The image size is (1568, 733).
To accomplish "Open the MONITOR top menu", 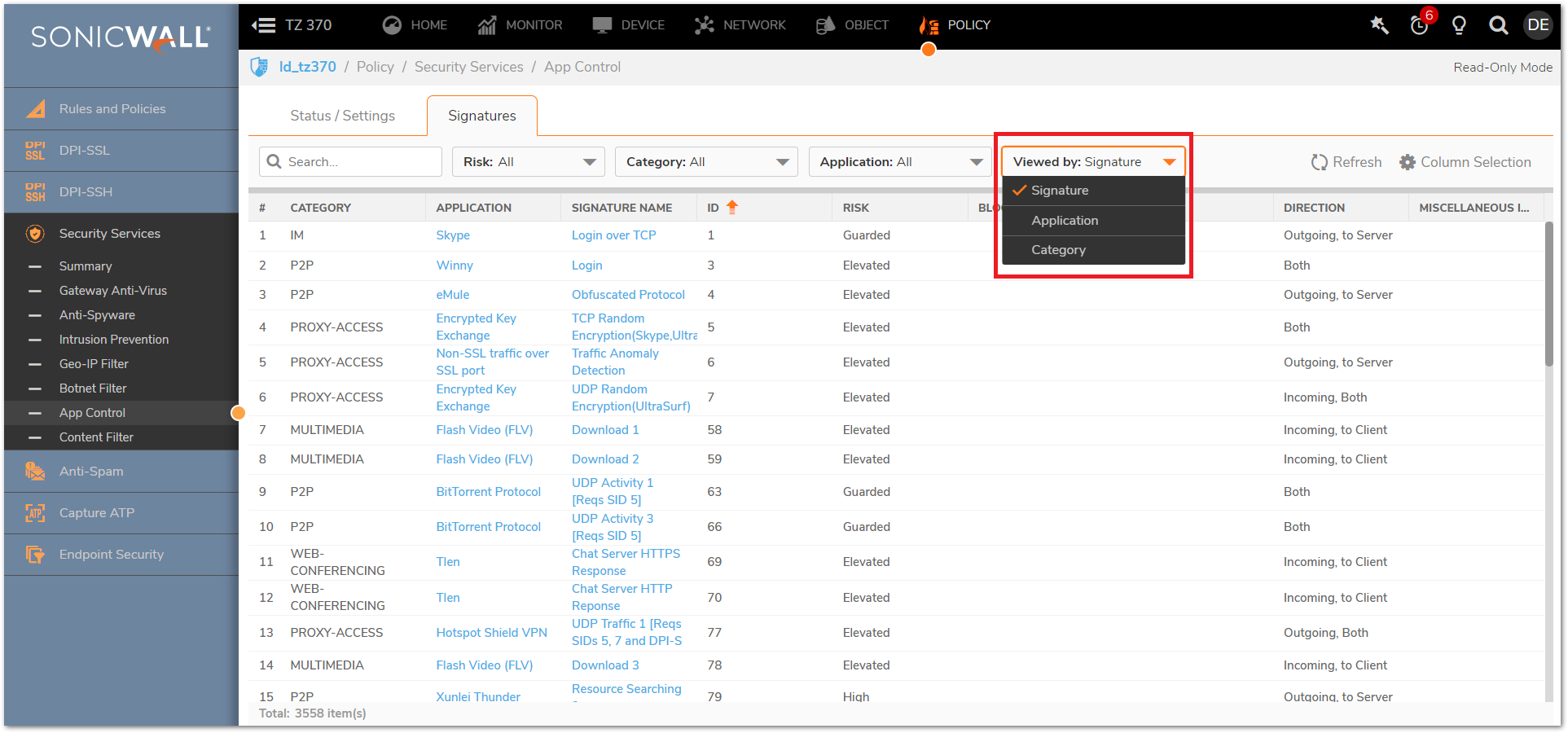I will click(520, 25).
